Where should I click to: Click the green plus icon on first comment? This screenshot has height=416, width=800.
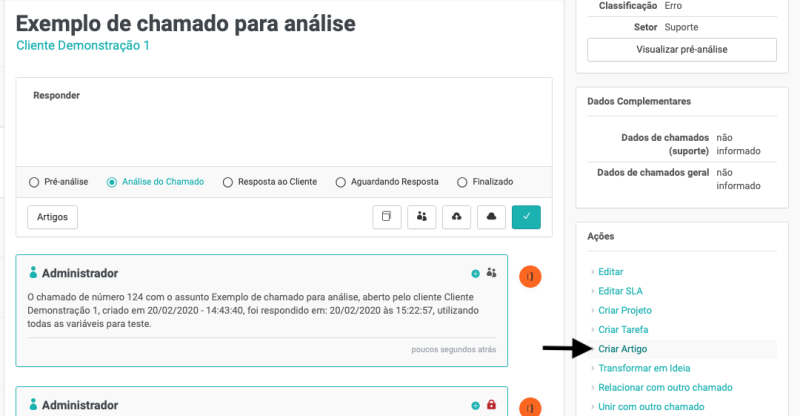coord(475,273)
